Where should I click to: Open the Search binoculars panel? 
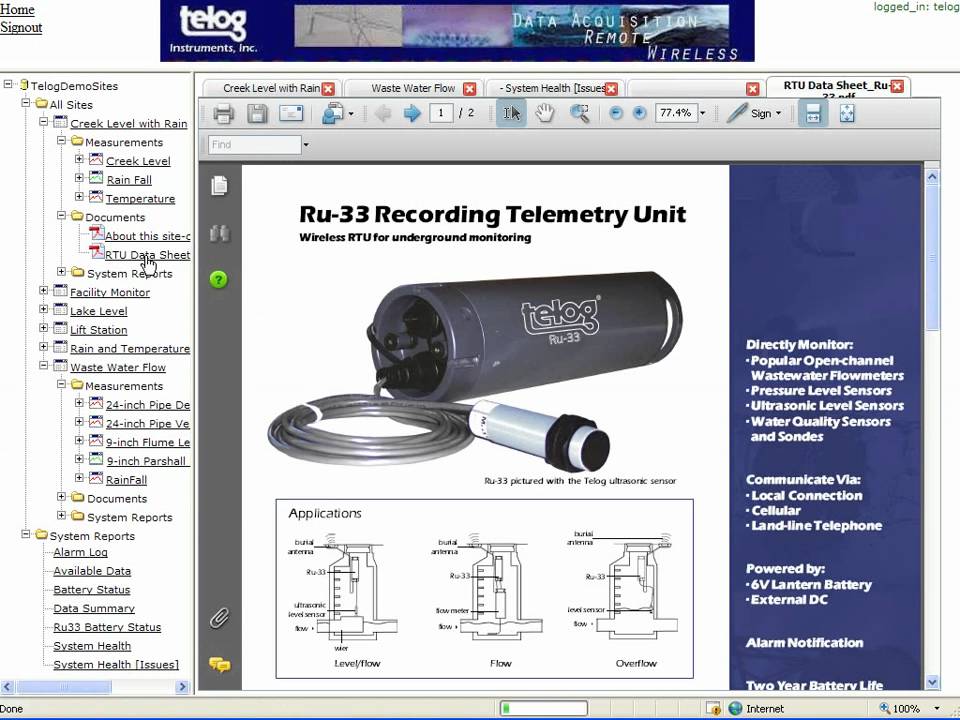[x=219, y=233]
